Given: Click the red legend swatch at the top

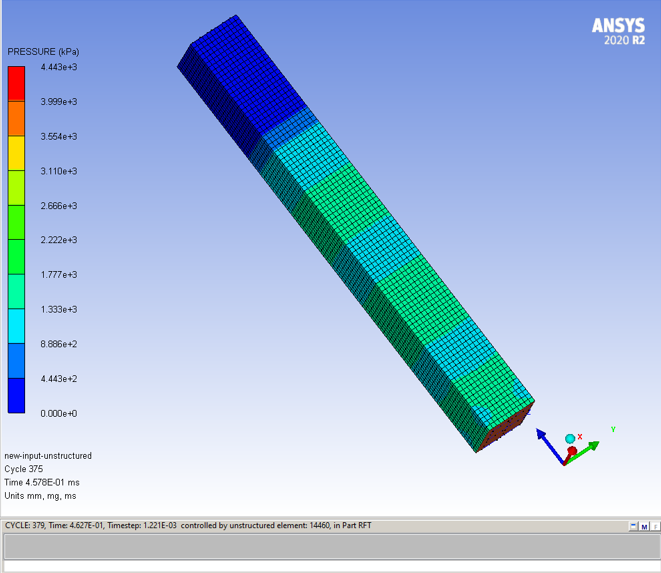Looking at the screenshot, I should point(16,83).
